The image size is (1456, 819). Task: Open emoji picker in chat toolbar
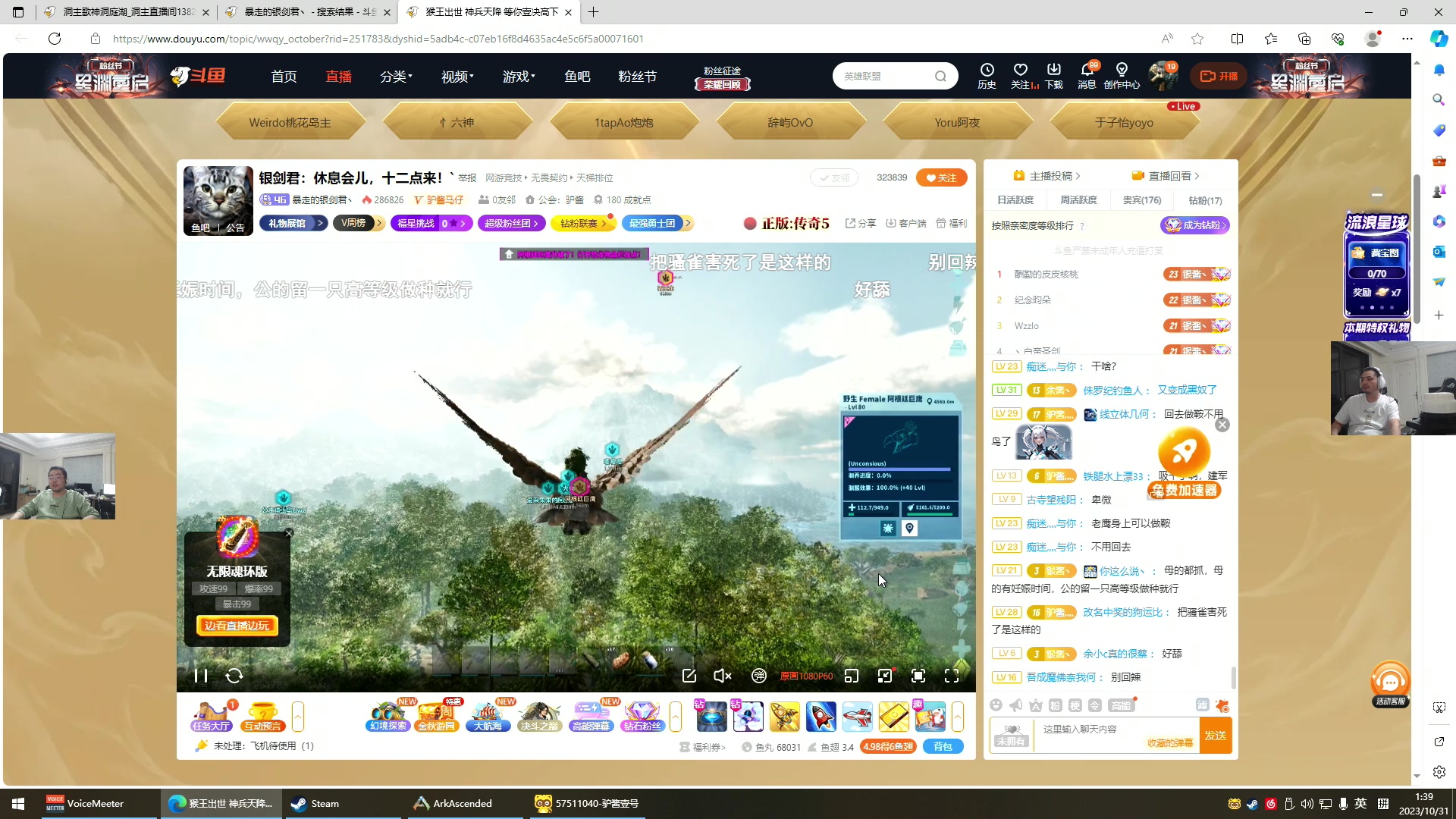pyautogui.click(x=996, y=705)
